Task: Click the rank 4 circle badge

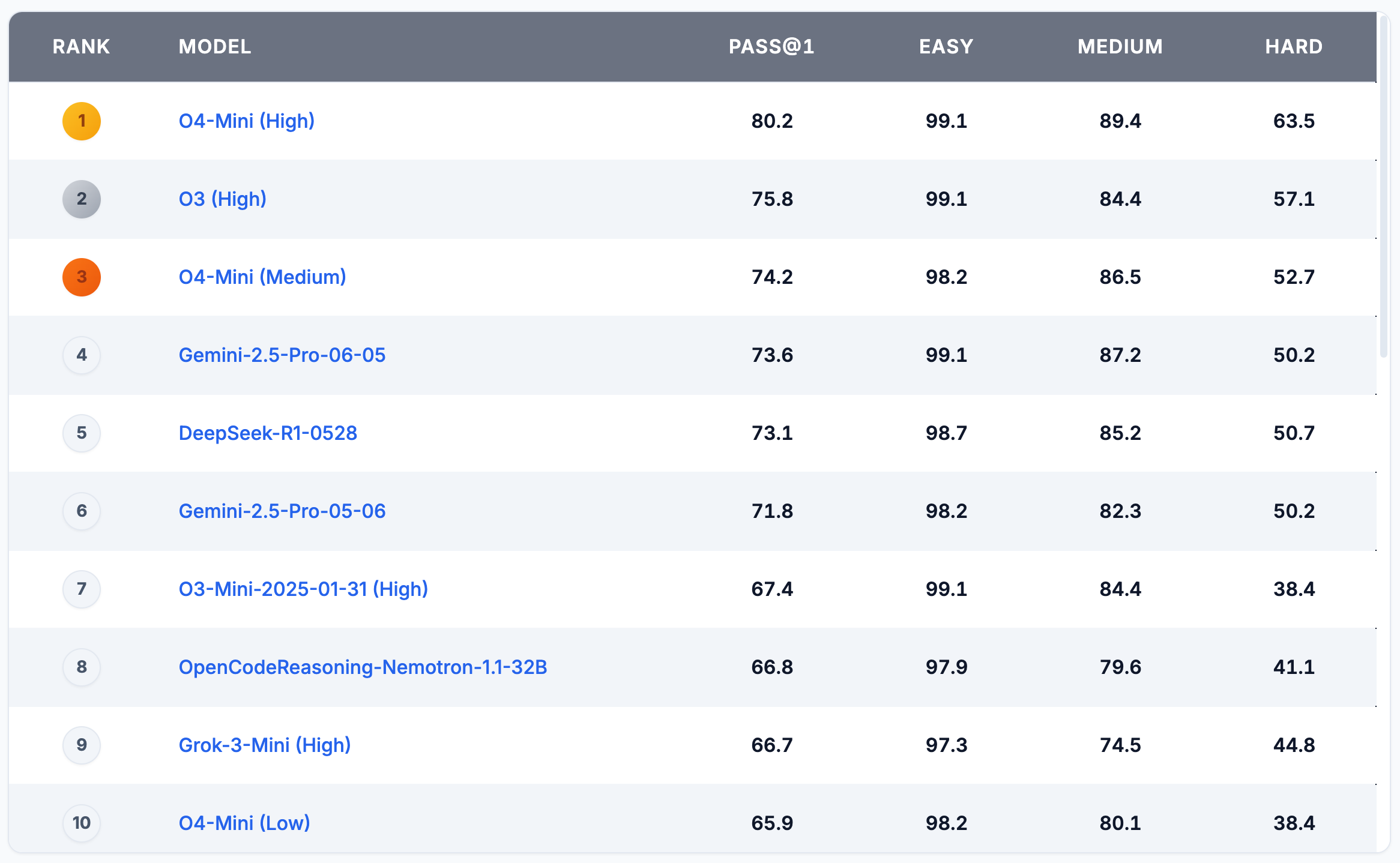Action: [x=82, y=355]
